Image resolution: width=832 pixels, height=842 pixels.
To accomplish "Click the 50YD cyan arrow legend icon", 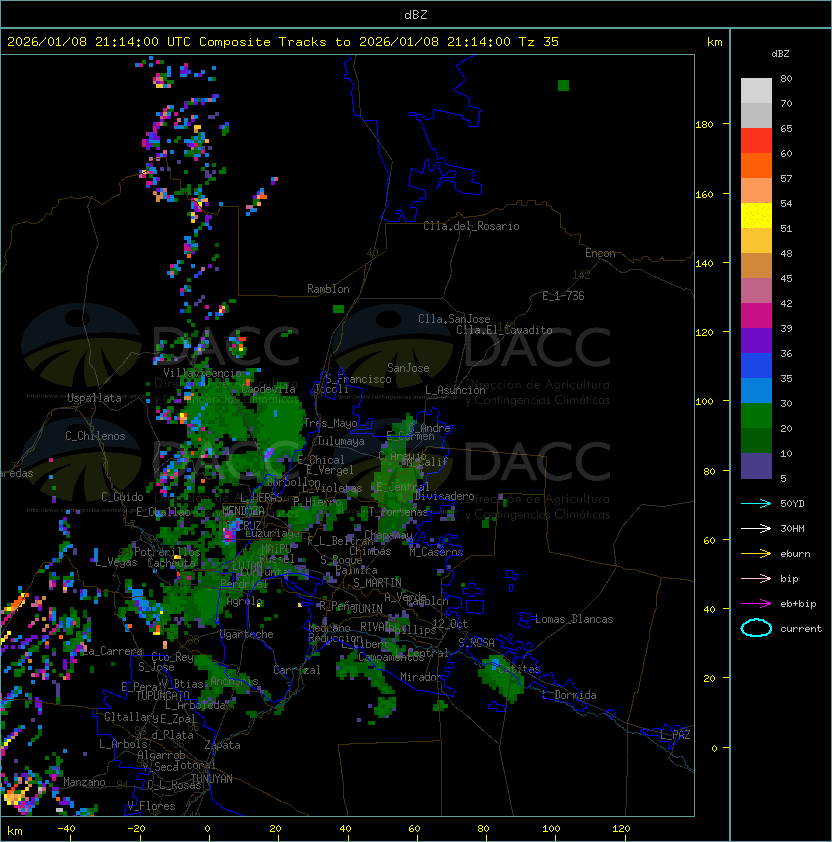I will coord(756,504).
